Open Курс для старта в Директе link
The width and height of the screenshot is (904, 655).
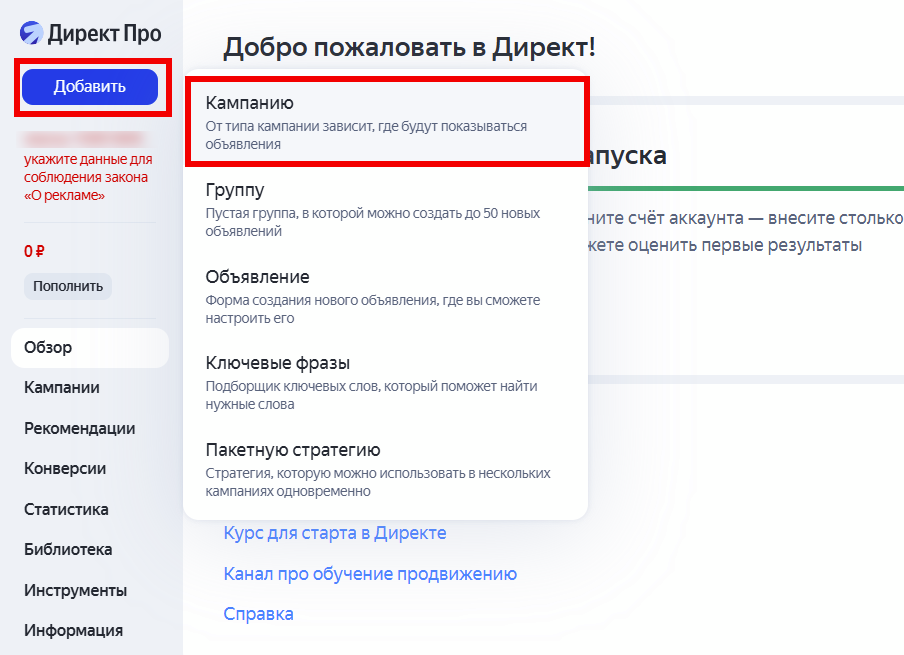point(334,533)
